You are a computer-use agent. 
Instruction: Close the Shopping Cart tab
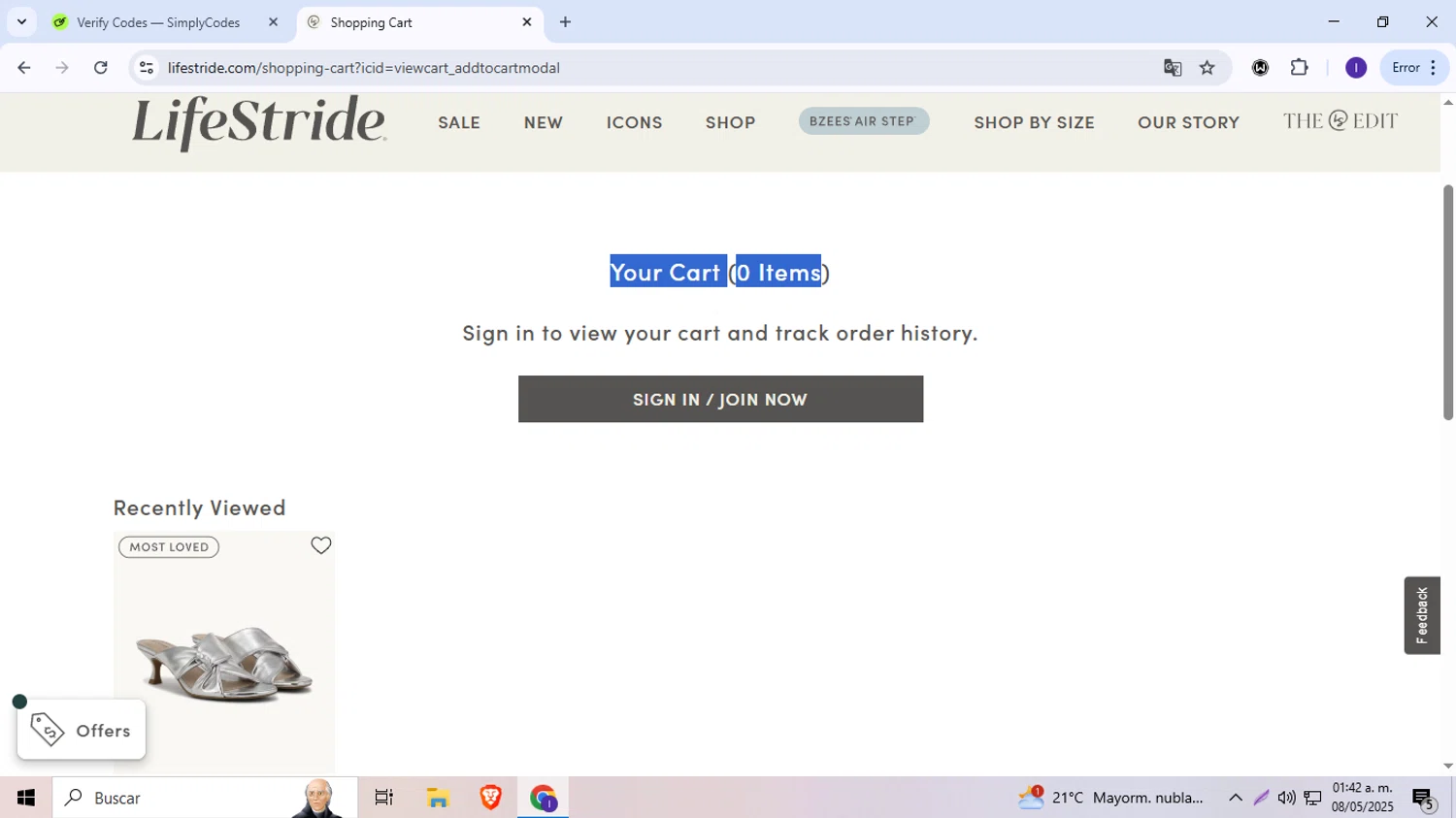point(527,22)
